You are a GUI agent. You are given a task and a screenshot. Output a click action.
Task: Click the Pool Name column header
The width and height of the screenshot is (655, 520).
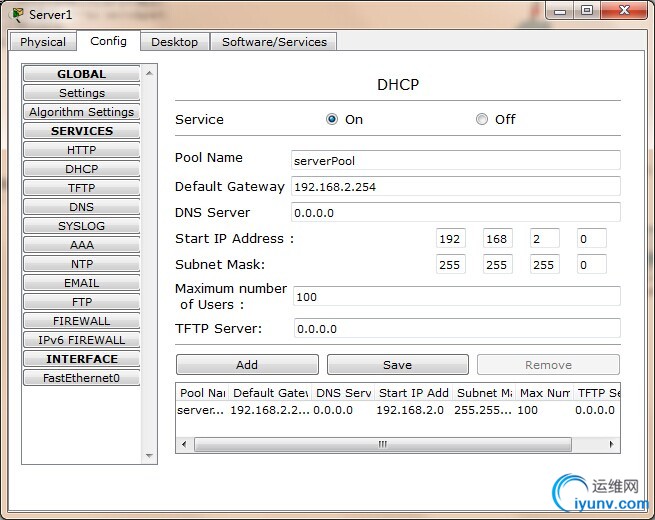[x=203, y=393]
